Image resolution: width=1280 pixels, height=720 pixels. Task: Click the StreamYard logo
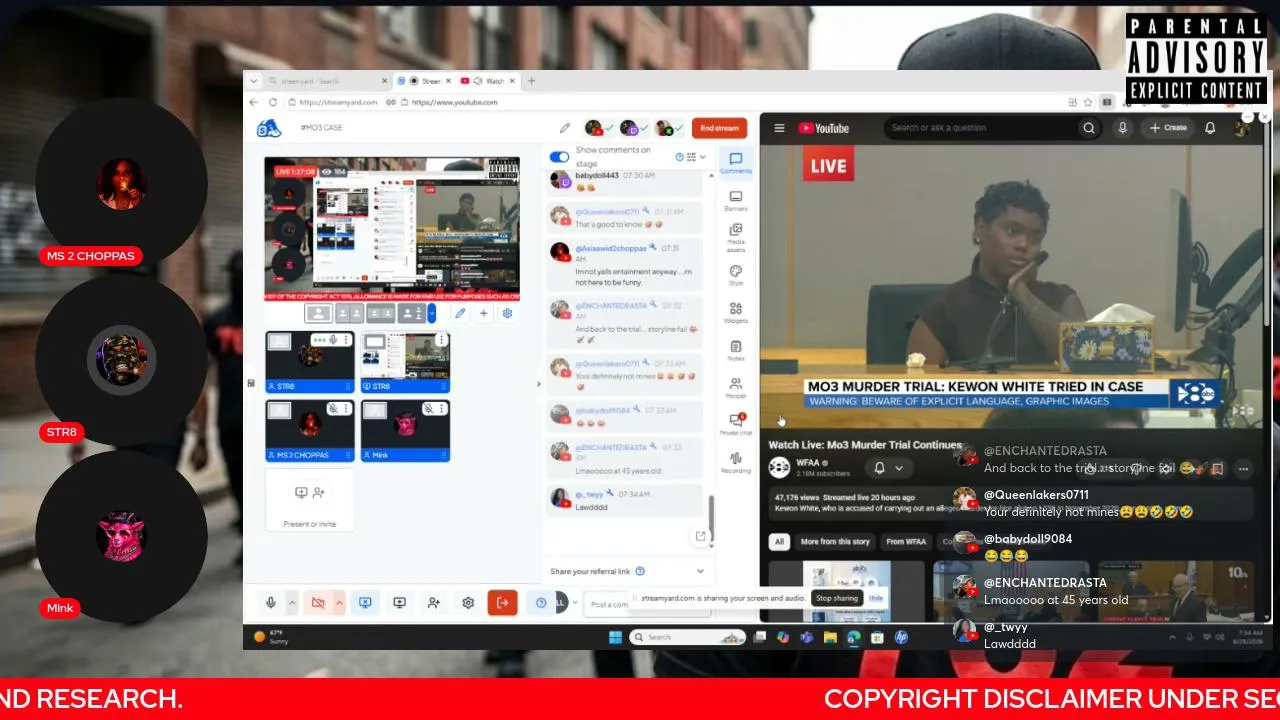(x=268, y=128)
